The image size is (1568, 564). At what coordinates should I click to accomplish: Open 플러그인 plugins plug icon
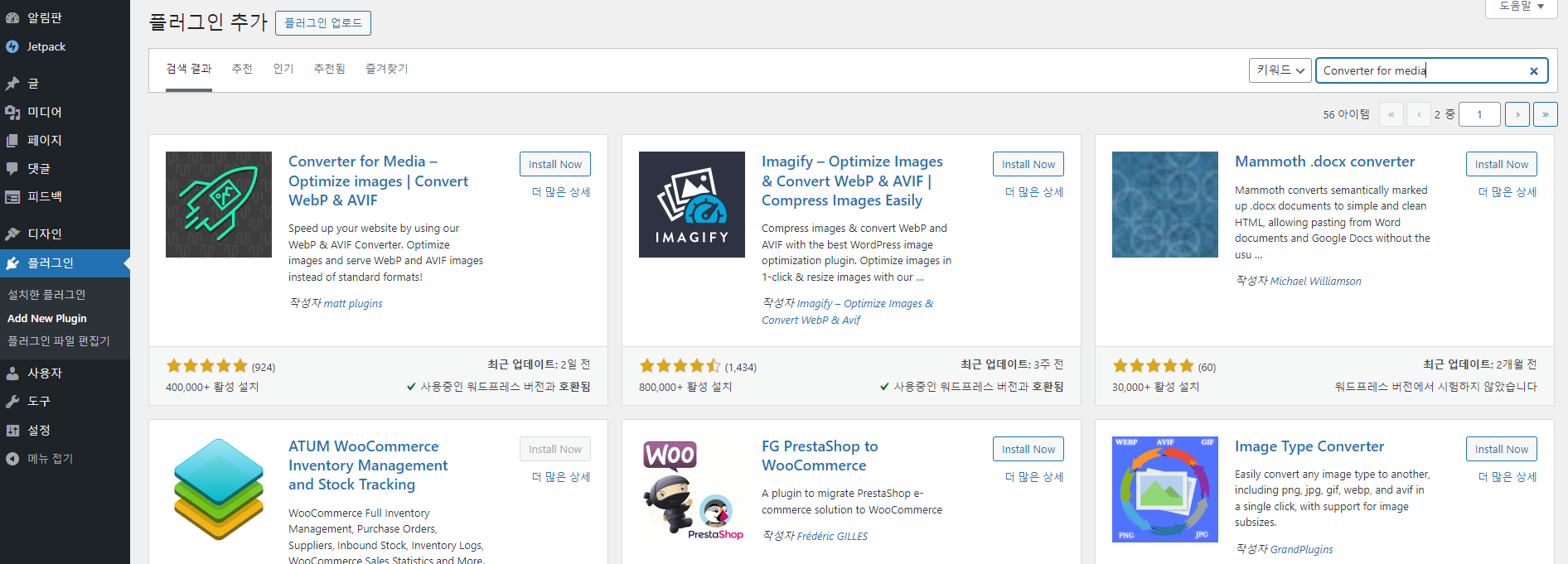coord(12,263)
